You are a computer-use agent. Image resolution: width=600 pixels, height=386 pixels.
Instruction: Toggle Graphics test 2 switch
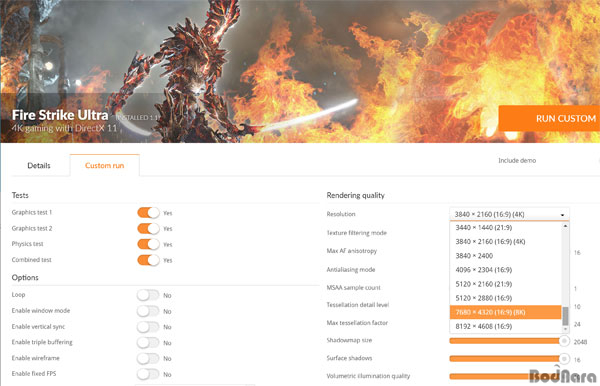[148, 228]
